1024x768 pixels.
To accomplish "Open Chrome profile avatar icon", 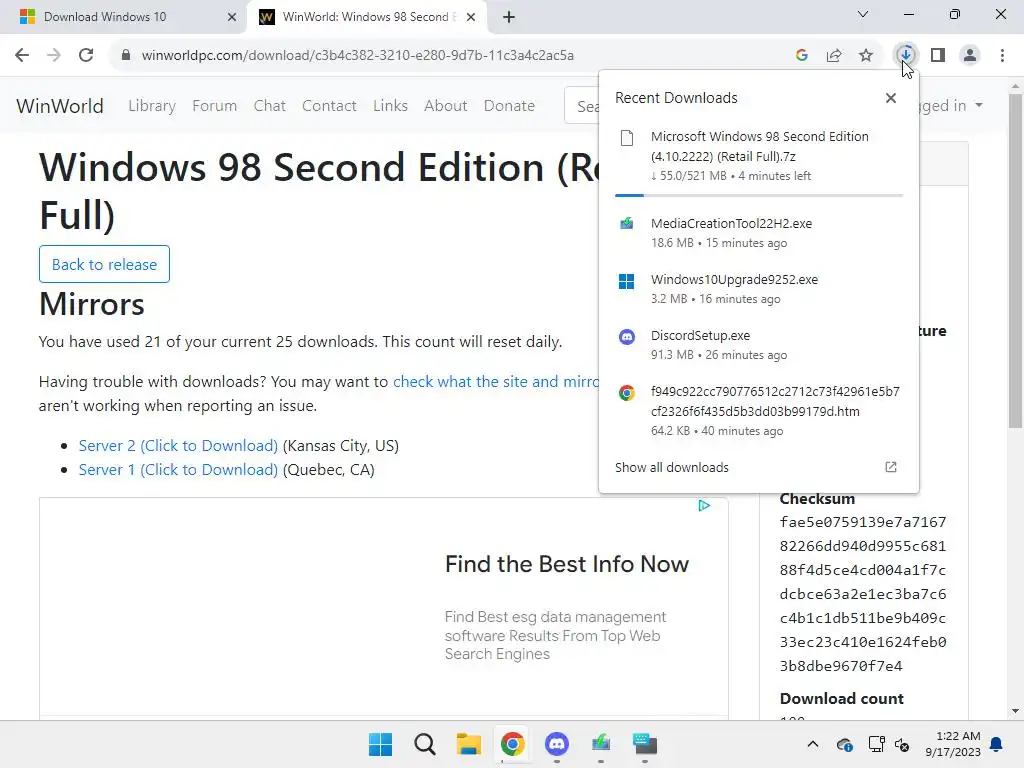I will click(970, 56).
